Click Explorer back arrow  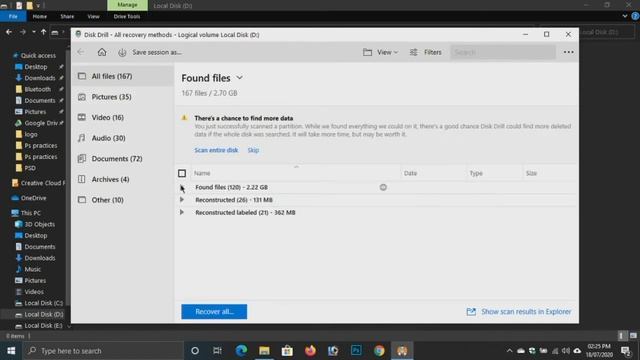pos(9,32)
